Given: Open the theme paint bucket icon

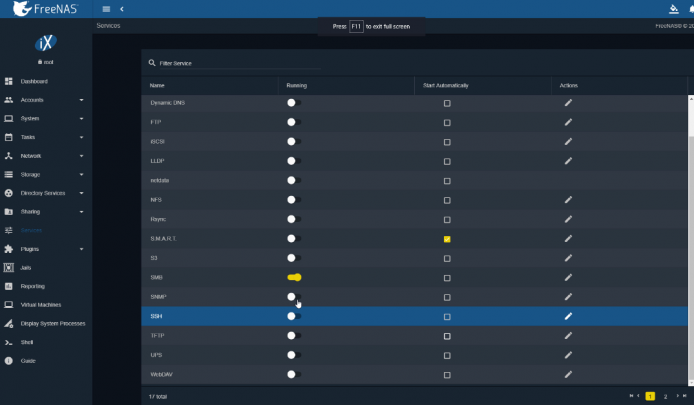Looking at the screenshot, I should (x=674, y=9).
